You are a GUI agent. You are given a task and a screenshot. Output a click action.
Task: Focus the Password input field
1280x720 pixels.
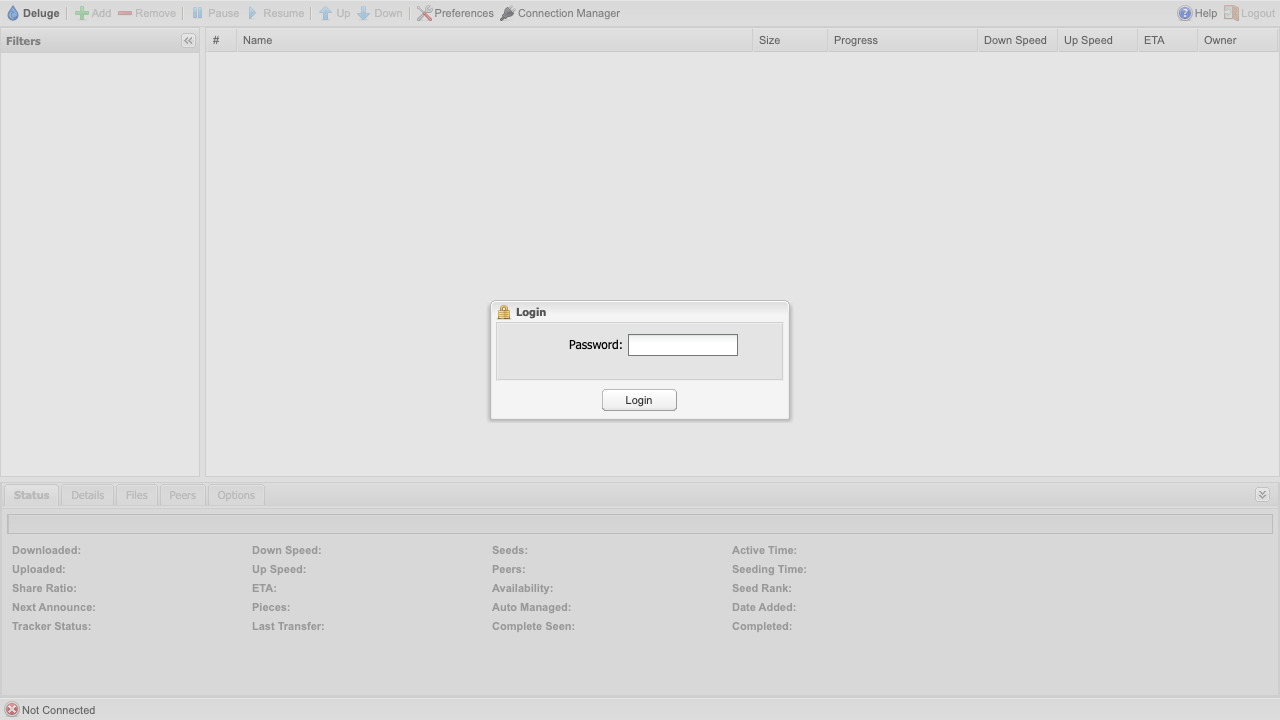click(683, 345)
